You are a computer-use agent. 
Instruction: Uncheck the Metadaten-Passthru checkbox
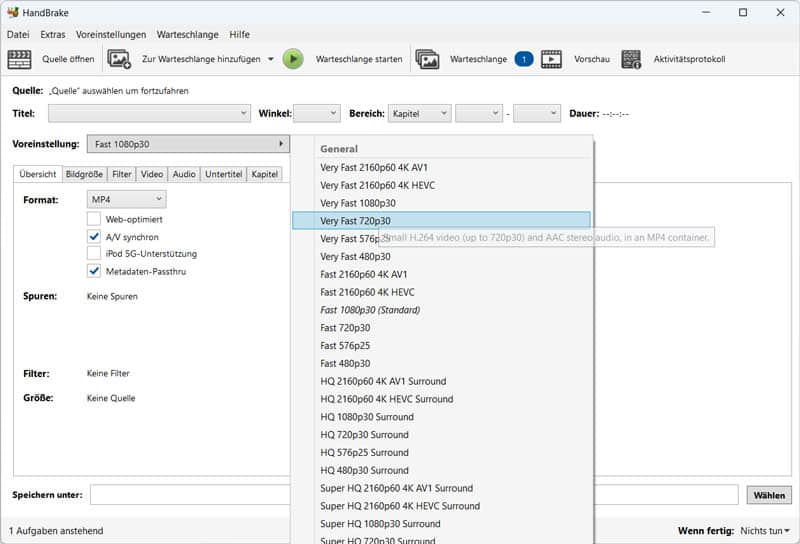point(94,271)
